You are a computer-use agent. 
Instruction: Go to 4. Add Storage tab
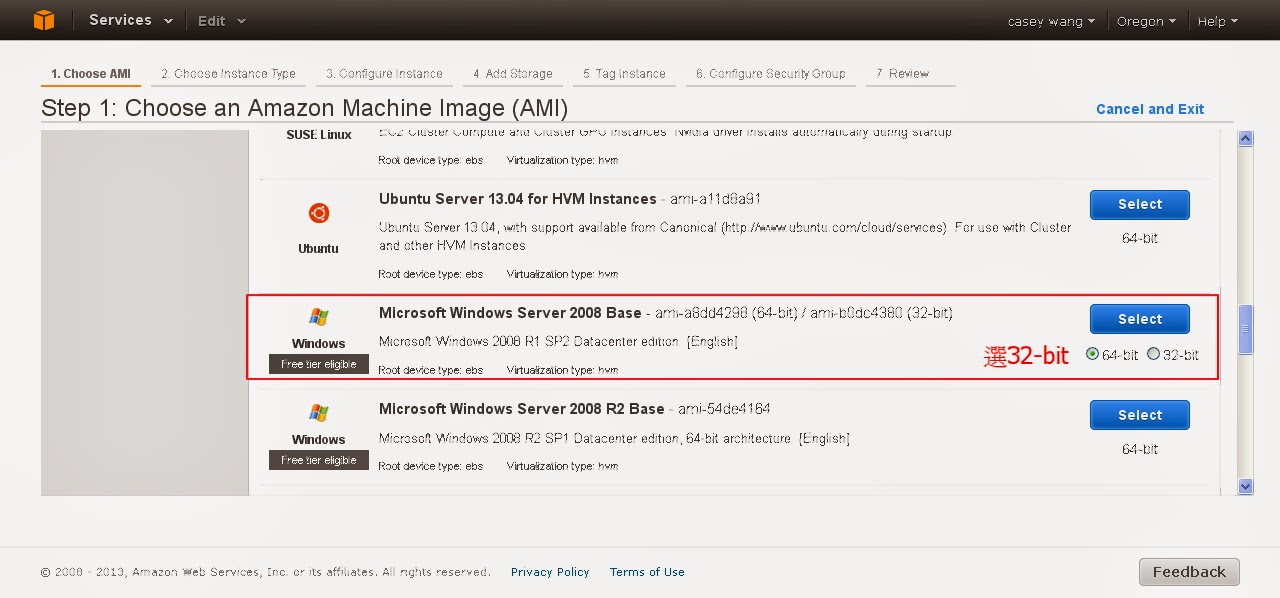(512, 74)
